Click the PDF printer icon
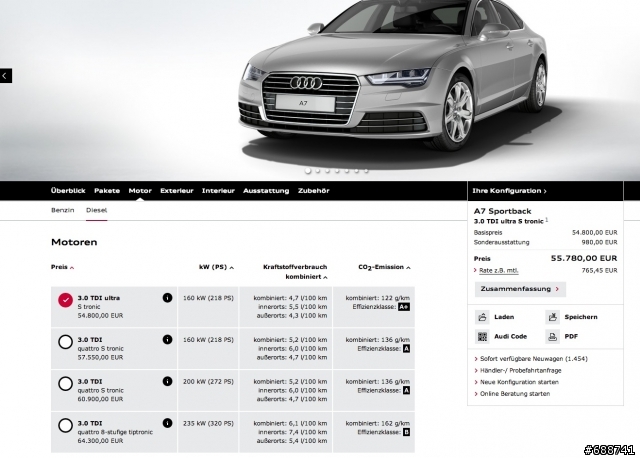 553,337
